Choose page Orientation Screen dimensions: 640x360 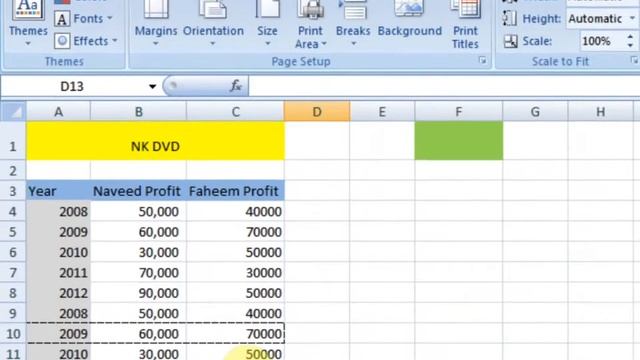point(213,24)
